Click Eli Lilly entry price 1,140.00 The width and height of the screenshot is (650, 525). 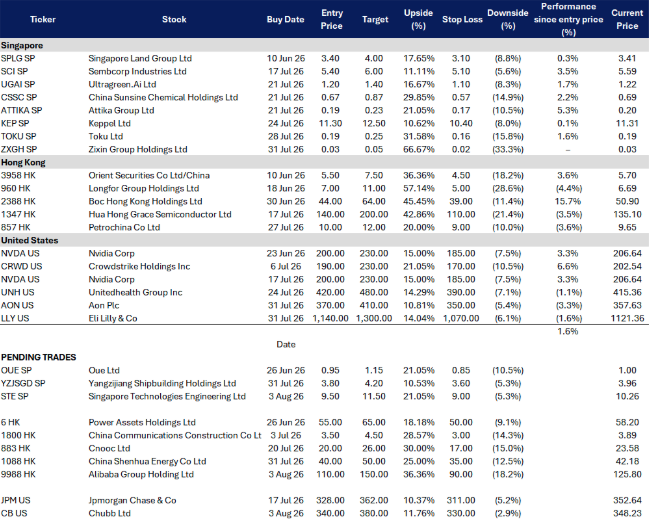tap(330, 318)
